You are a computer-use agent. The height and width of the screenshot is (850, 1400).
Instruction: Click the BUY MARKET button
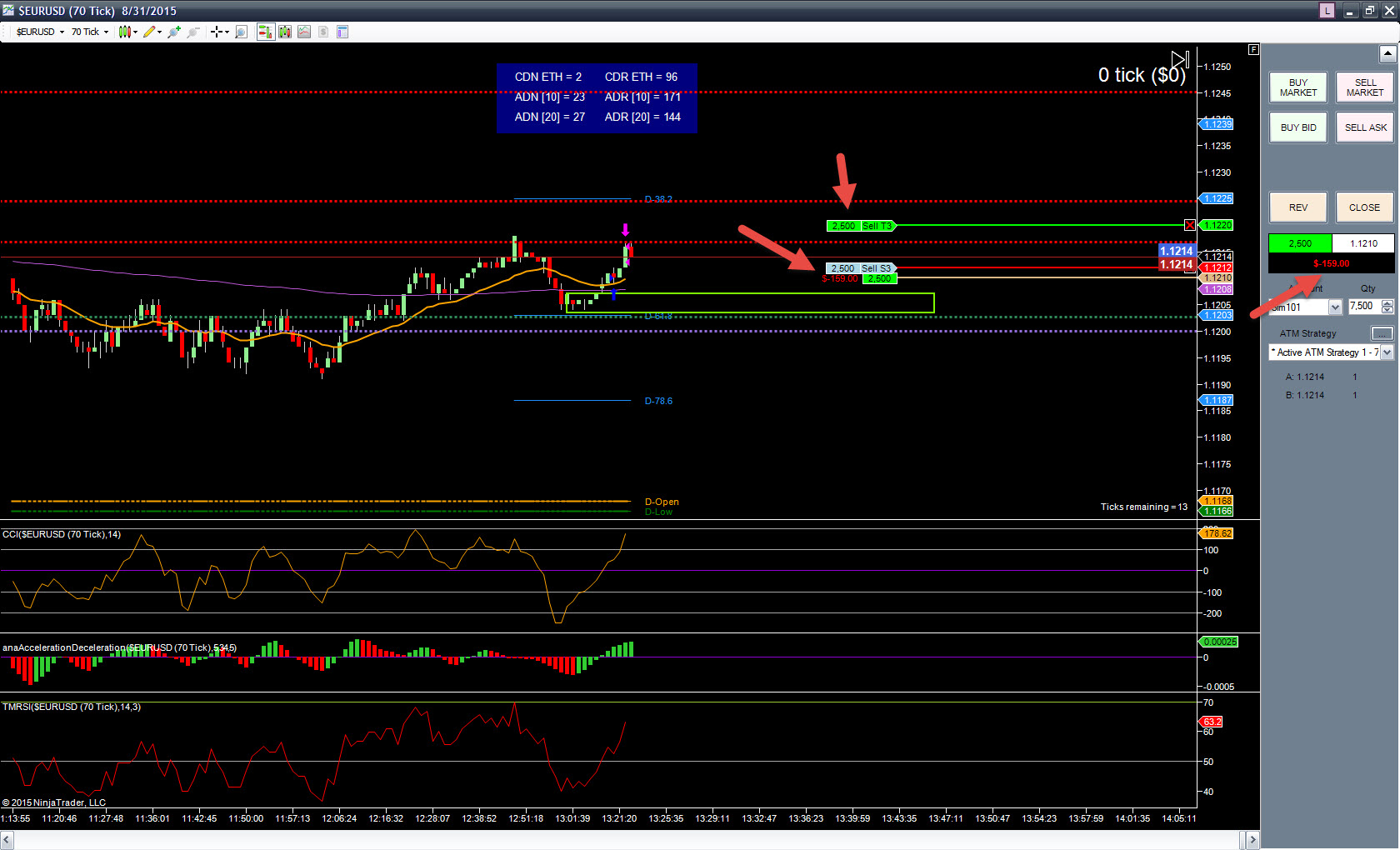(x=1298, y=87)
